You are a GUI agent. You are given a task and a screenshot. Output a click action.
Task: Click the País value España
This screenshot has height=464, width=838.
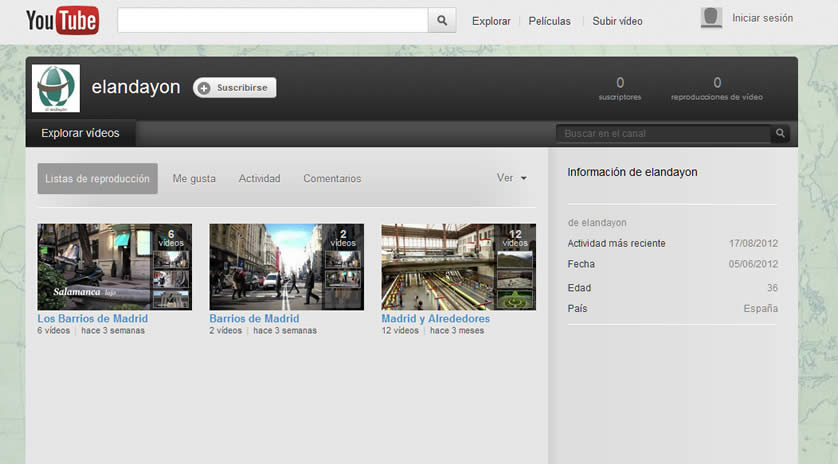pyautogui.click(x=761, y=308)
